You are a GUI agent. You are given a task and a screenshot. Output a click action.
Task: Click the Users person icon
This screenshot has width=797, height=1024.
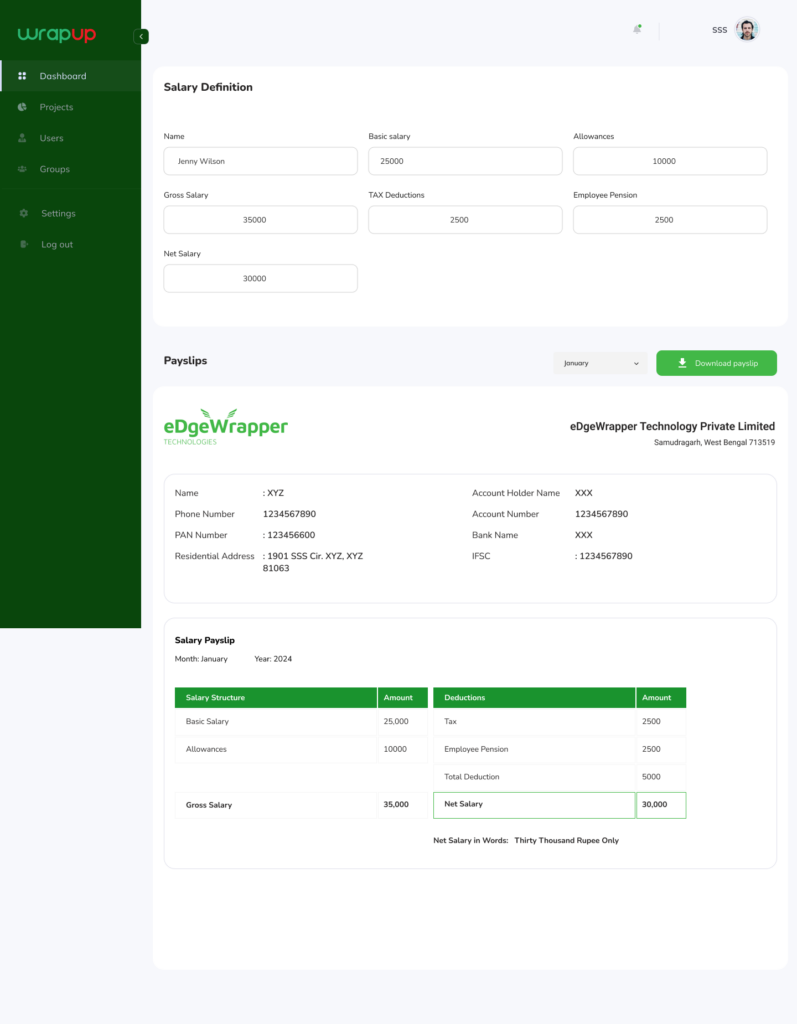point(22,138)
